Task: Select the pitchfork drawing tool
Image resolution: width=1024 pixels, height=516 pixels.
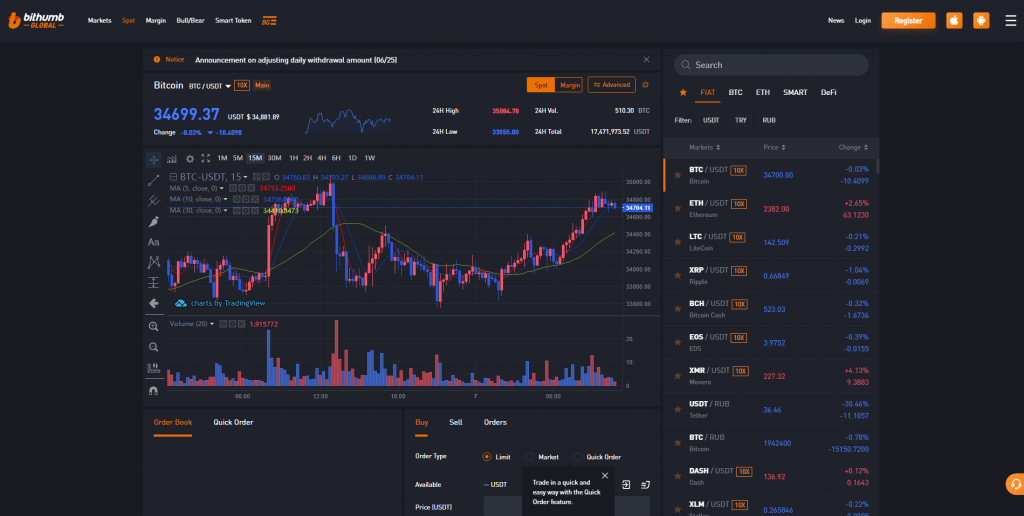Action: [153, 201]
